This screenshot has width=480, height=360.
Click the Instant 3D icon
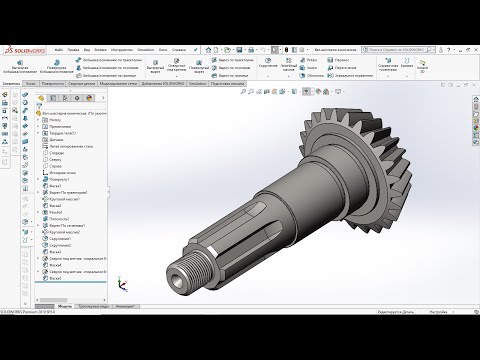[x=422, y=63]
